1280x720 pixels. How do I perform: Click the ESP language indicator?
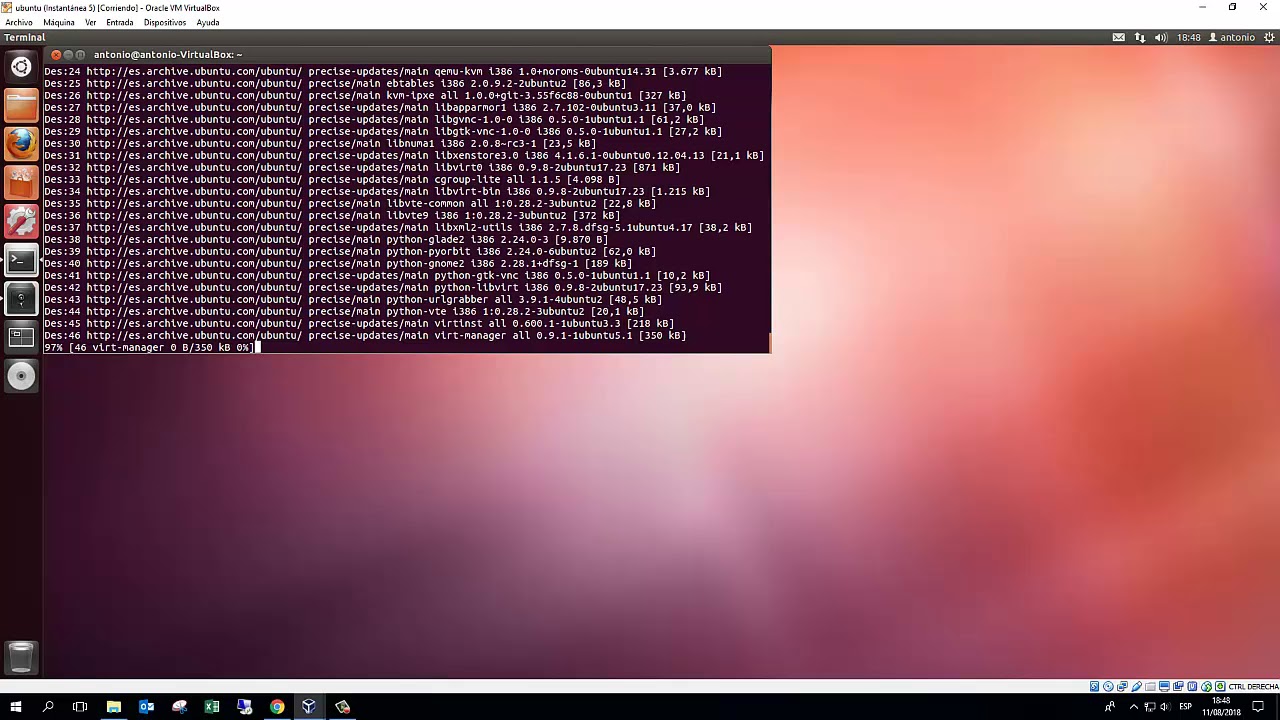[x=1185, y=707]
